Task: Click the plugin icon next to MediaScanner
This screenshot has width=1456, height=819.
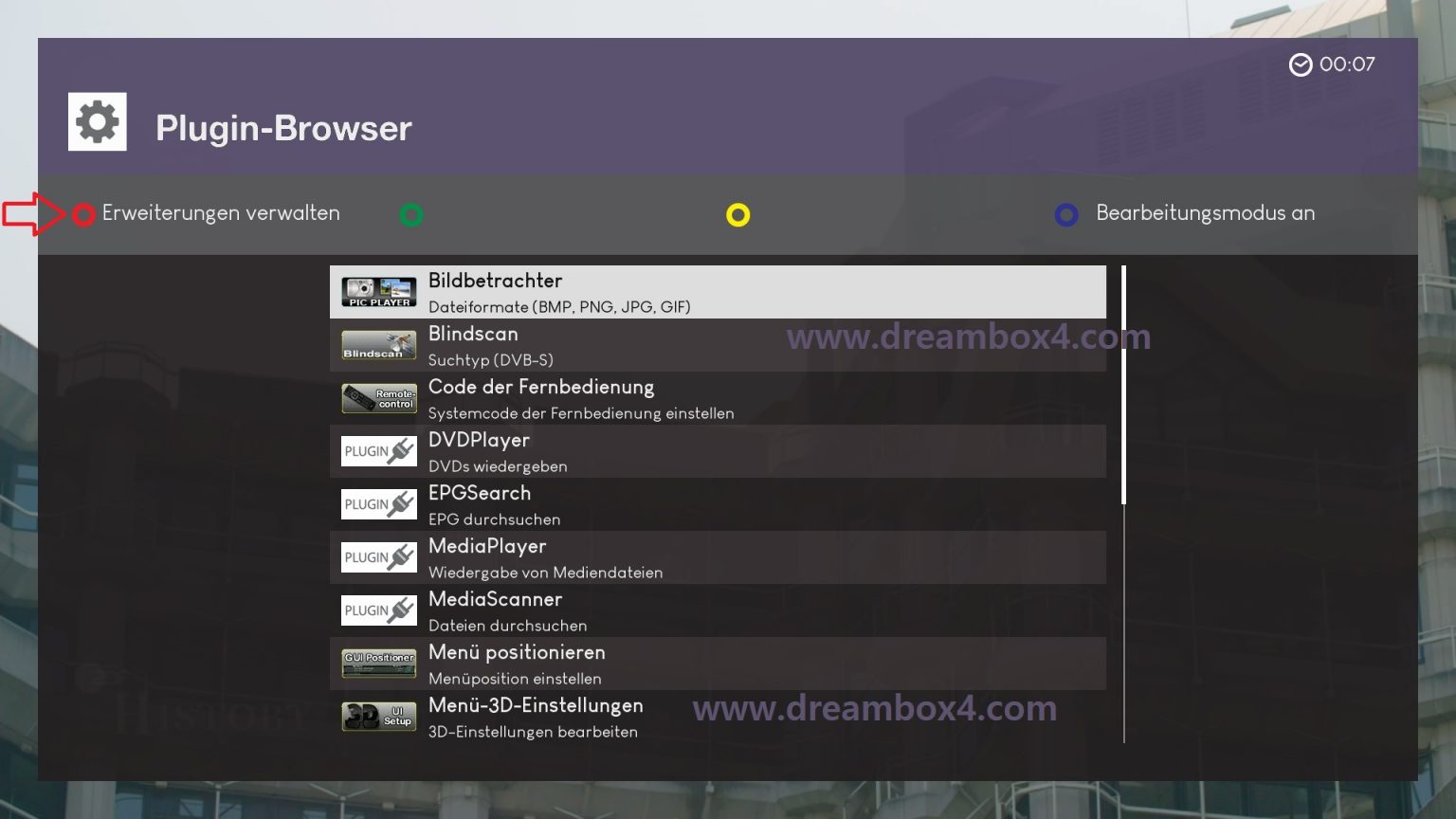Action: [x=379, y=610]
